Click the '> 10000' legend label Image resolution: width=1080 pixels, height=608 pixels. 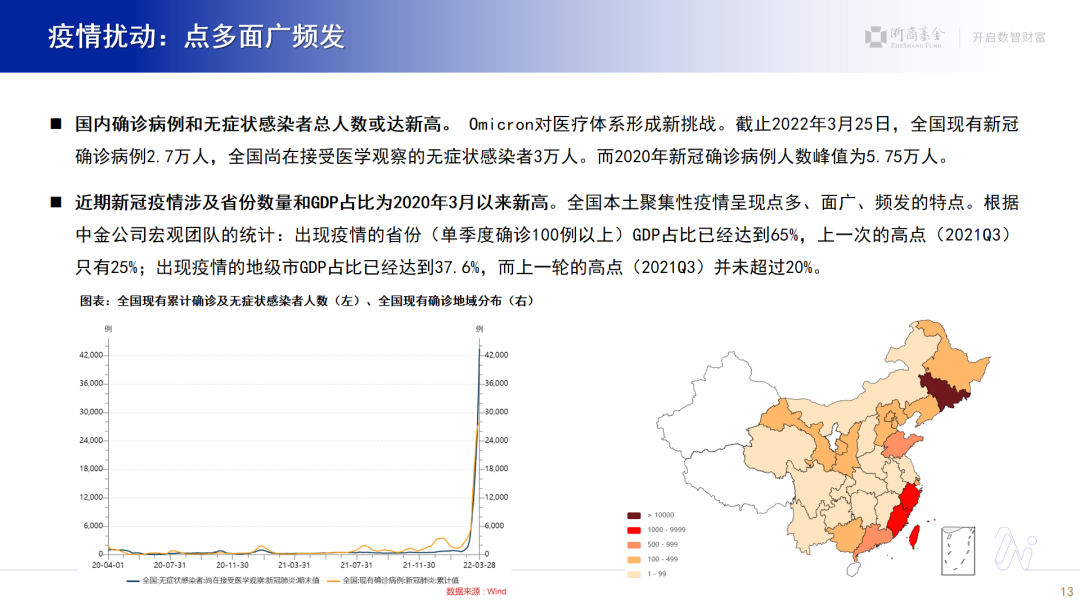[661, 515]
